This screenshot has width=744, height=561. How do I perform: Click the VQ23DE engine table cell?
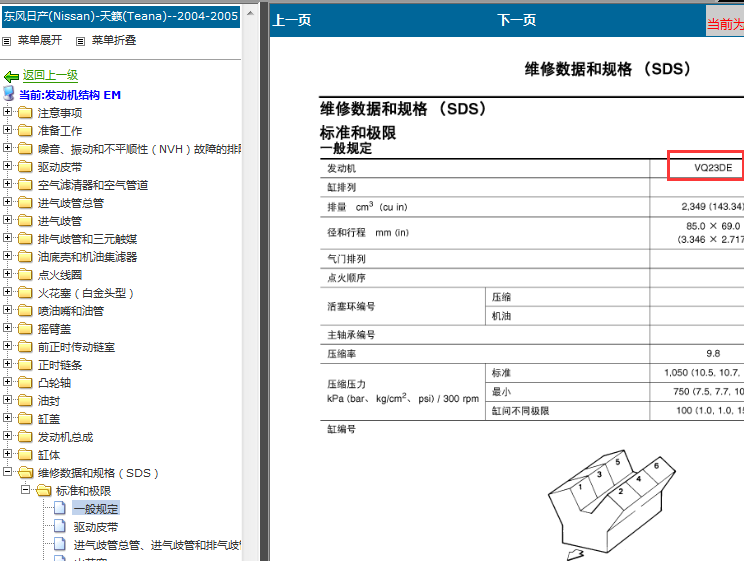pos(706,168)
